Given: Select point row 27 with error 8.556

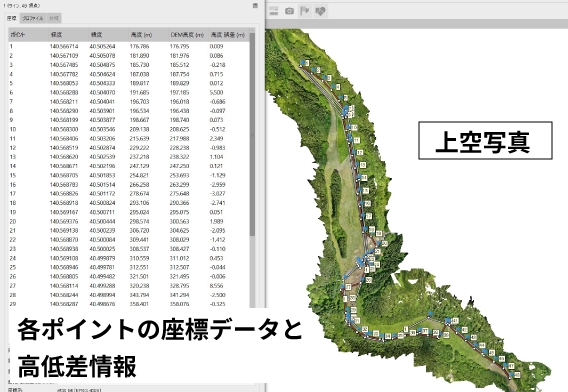Looking at the screenshot, I should 129,286.
